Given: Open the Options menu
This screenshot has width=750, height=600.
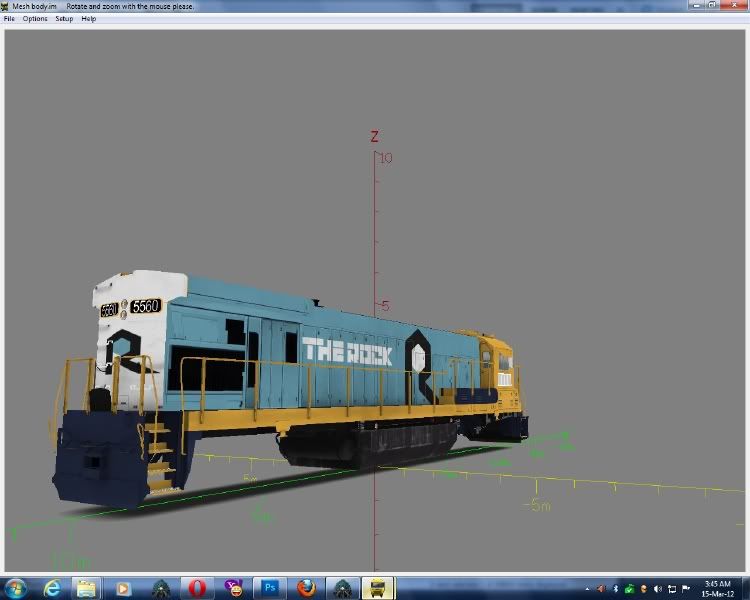Looking at the screenshot, I should click(35, 19).
